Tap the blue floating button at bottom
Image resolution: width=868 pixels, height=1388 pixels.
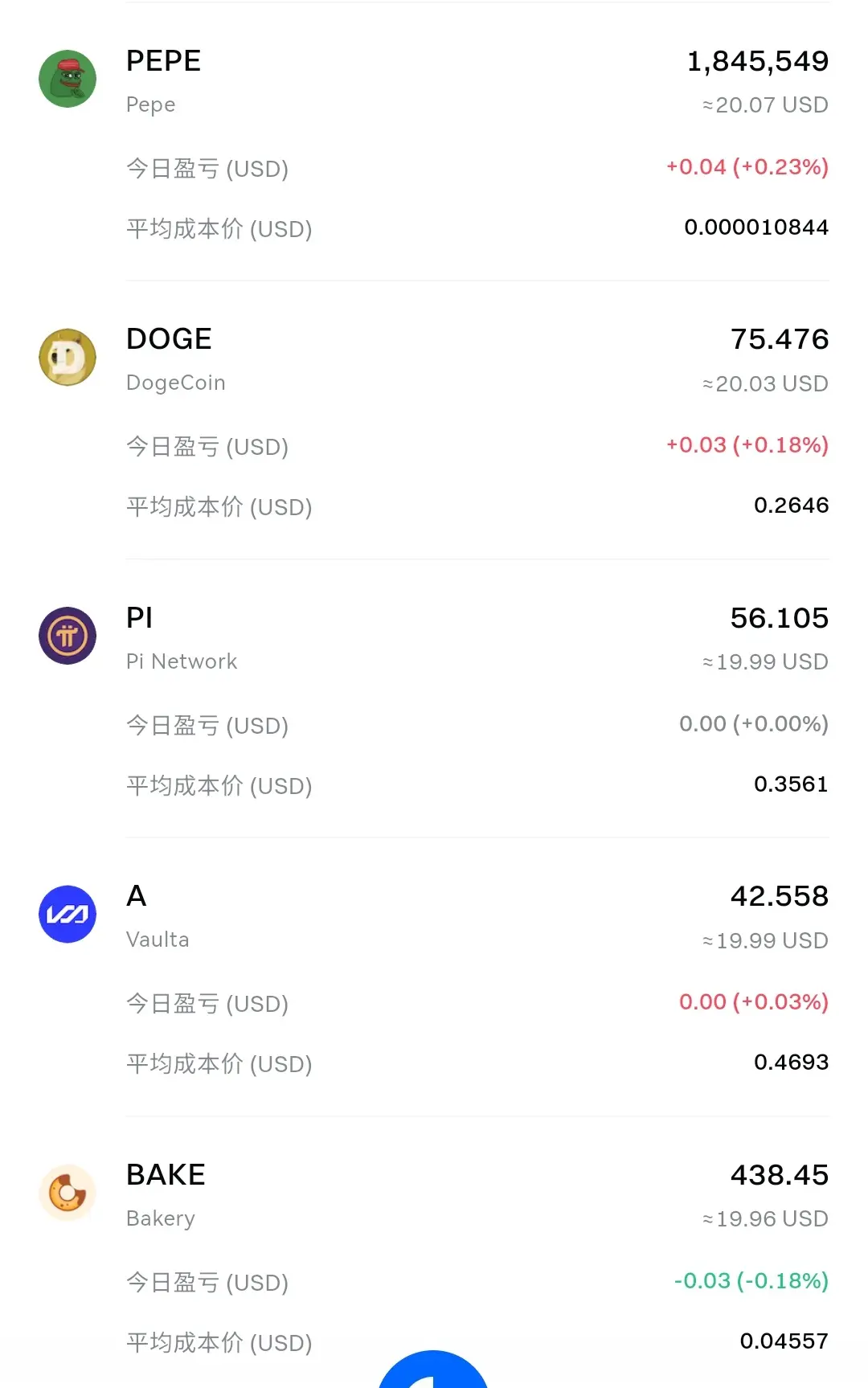433,1370
